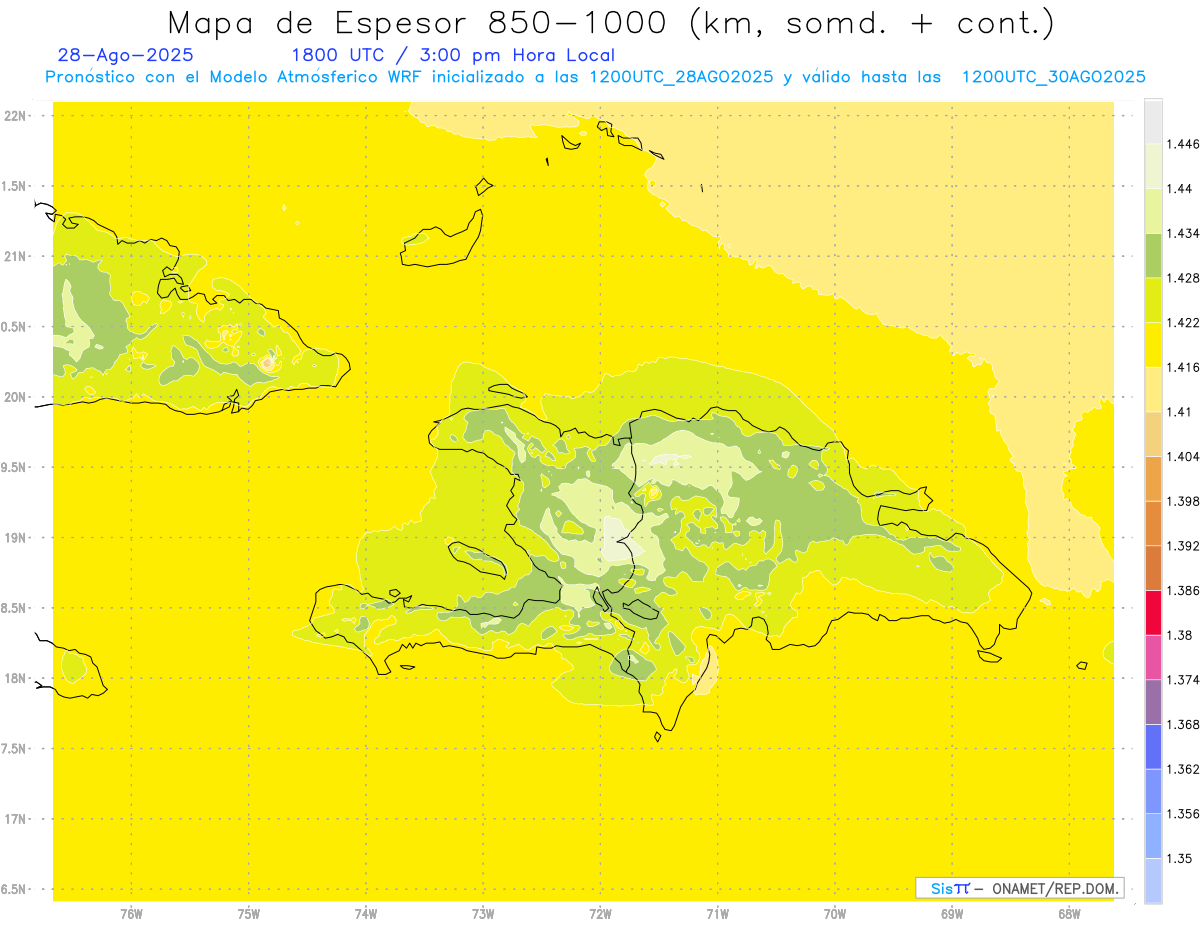Click the '1.428' legend value
This screenshot has width=1200, height=927.
pos(1183,278)
